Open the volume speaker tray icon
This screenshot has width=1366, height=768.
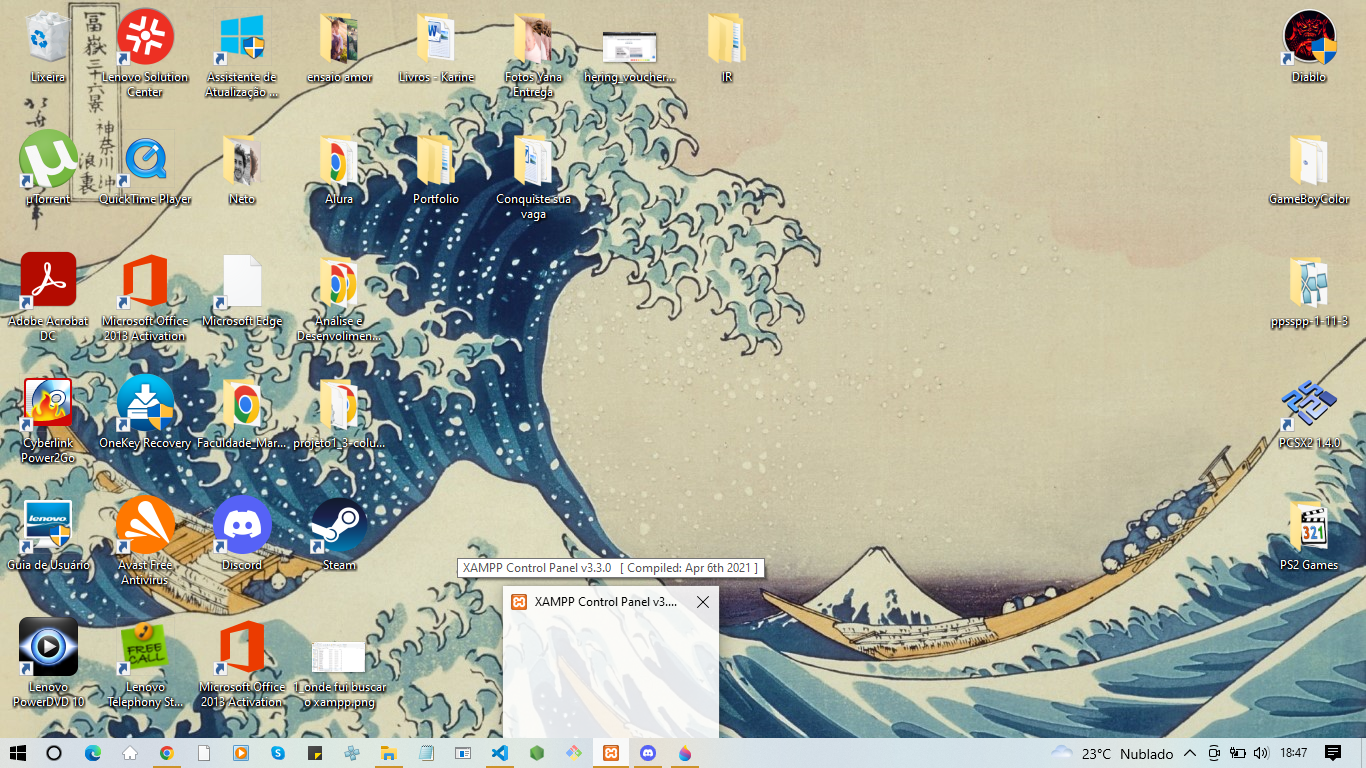[x=1261, y=753]
